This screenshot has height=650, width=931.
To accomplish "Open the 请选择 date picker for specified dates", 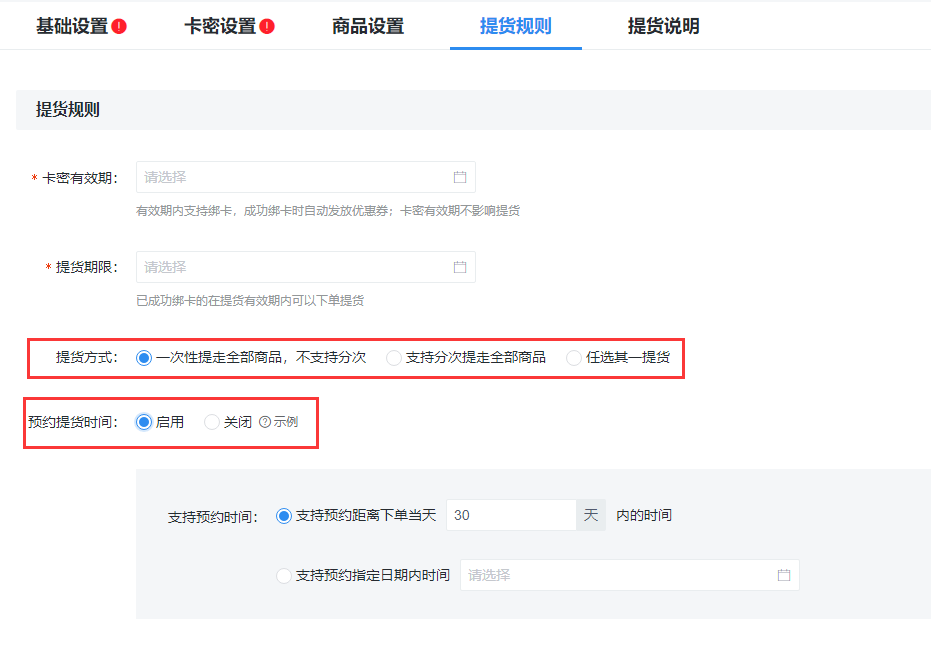I will [x=620, y=574].
